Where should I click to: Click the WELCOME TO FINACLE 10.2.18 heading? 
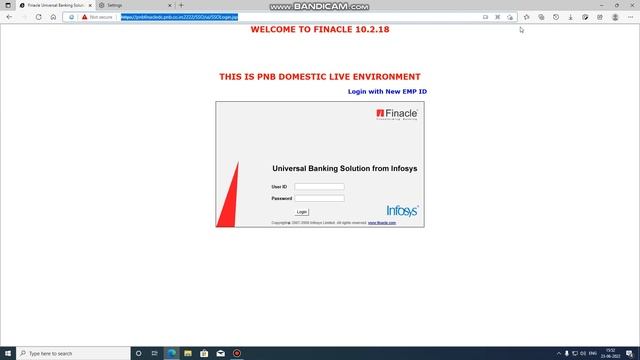tap(320, 29)
